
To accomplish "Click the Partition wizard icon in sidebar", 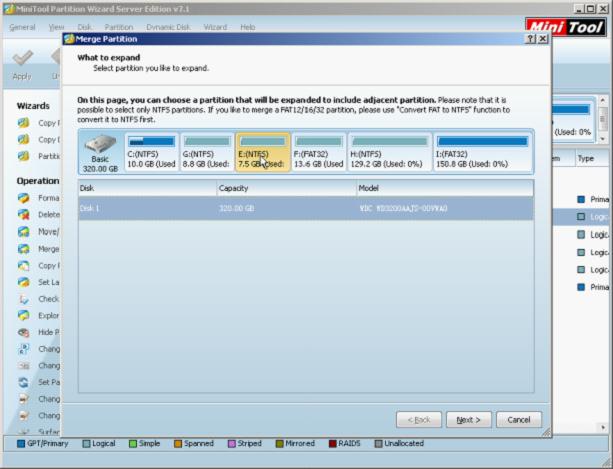I will [23, 156].
